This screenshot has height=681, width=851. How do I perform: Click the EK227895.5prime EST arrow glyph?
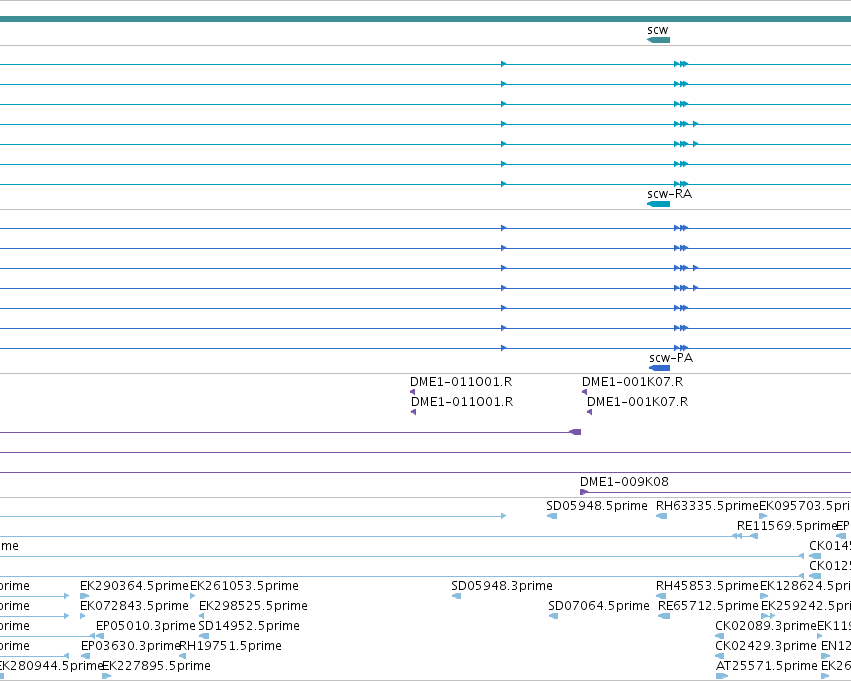[106, 676]
